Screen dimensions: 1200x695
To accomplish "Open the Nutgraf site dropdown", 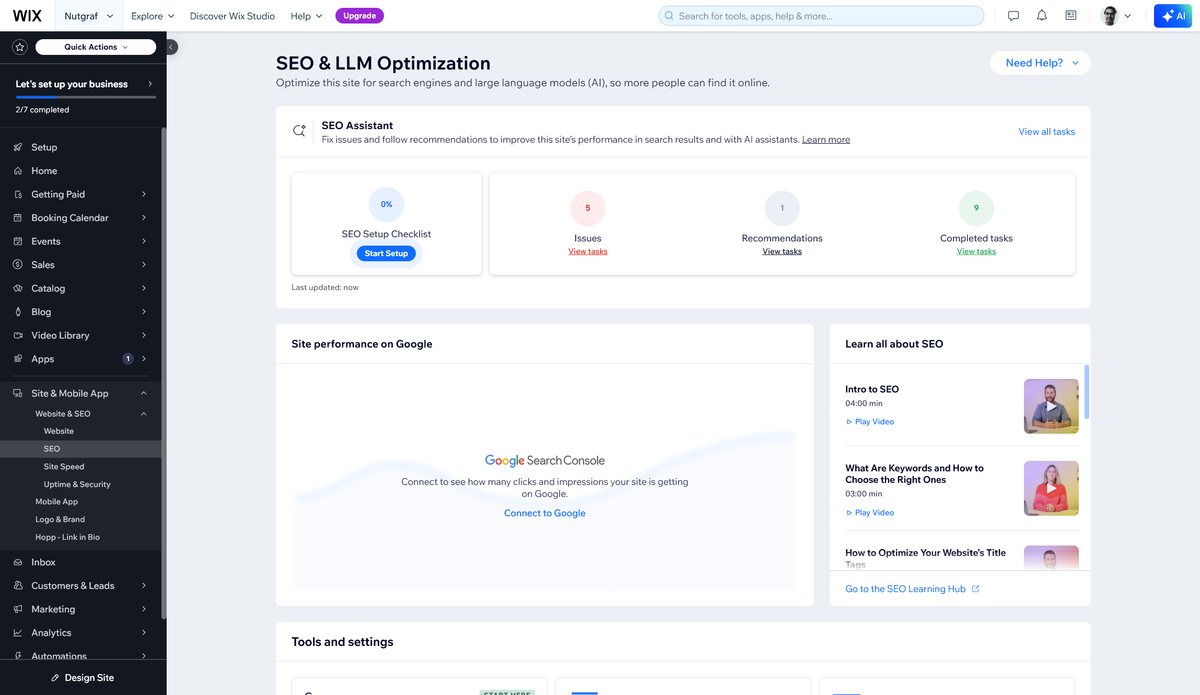I will (87, 16).
